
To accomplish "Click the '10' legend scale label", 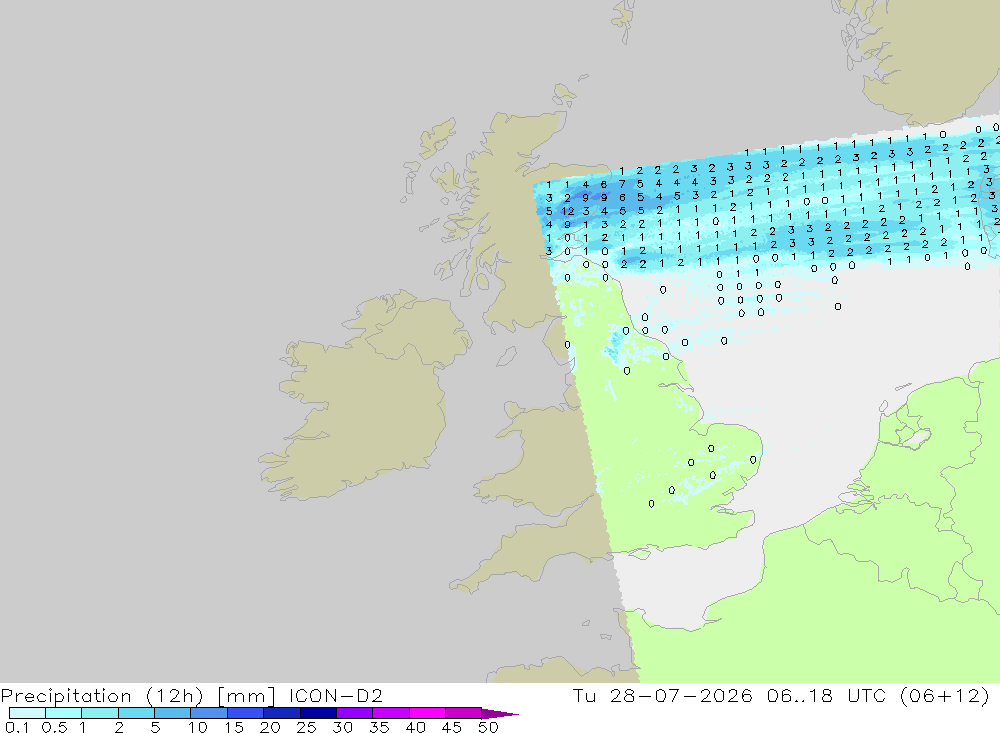I will coord(198,727).
